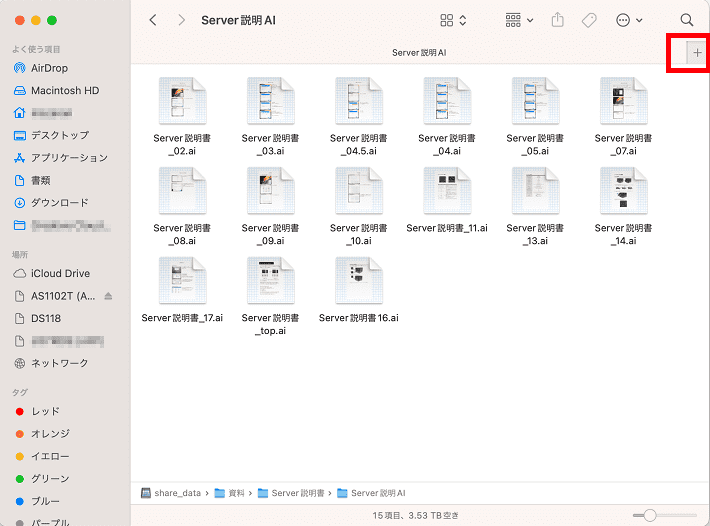Adjust the icon size slider
The image size is (710, 526).
pos(665,515)
